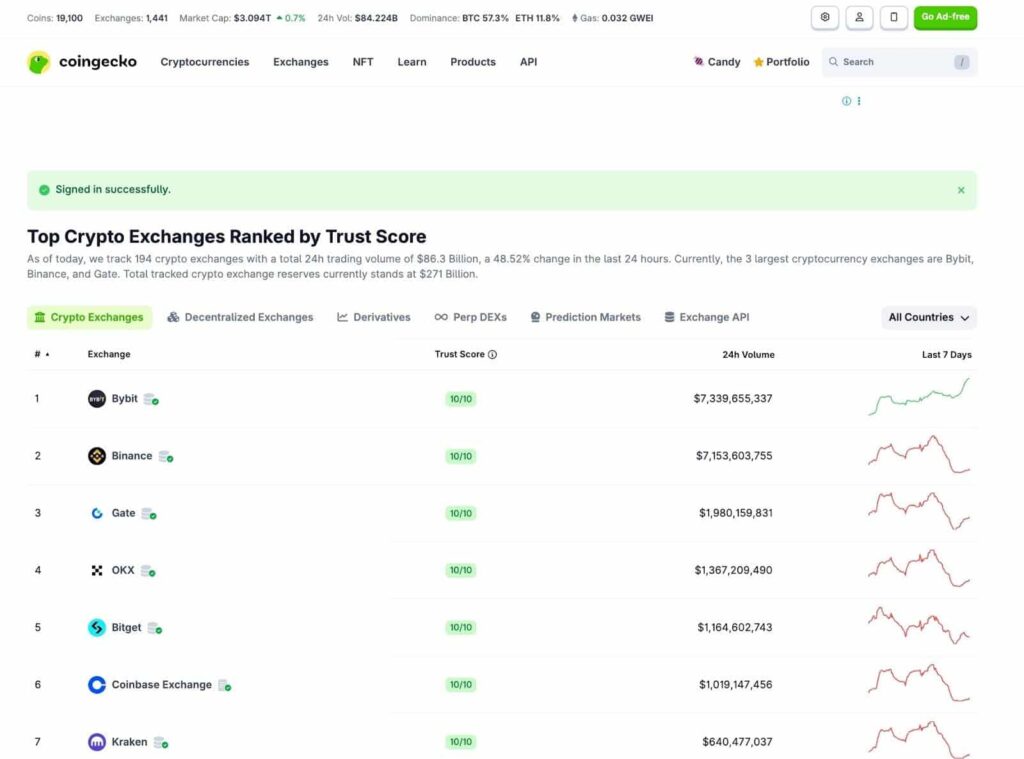Viewport: 1024px width, 759px height.
Task: Click the search bar in the navigation
Action: 890,61
